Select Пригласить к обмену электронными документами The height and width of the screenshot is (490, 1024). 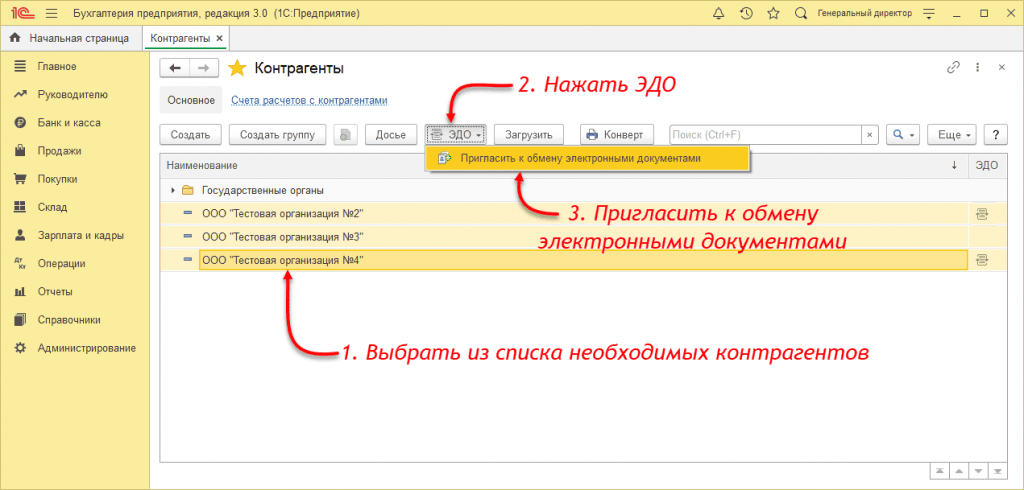tap(587, 158)
